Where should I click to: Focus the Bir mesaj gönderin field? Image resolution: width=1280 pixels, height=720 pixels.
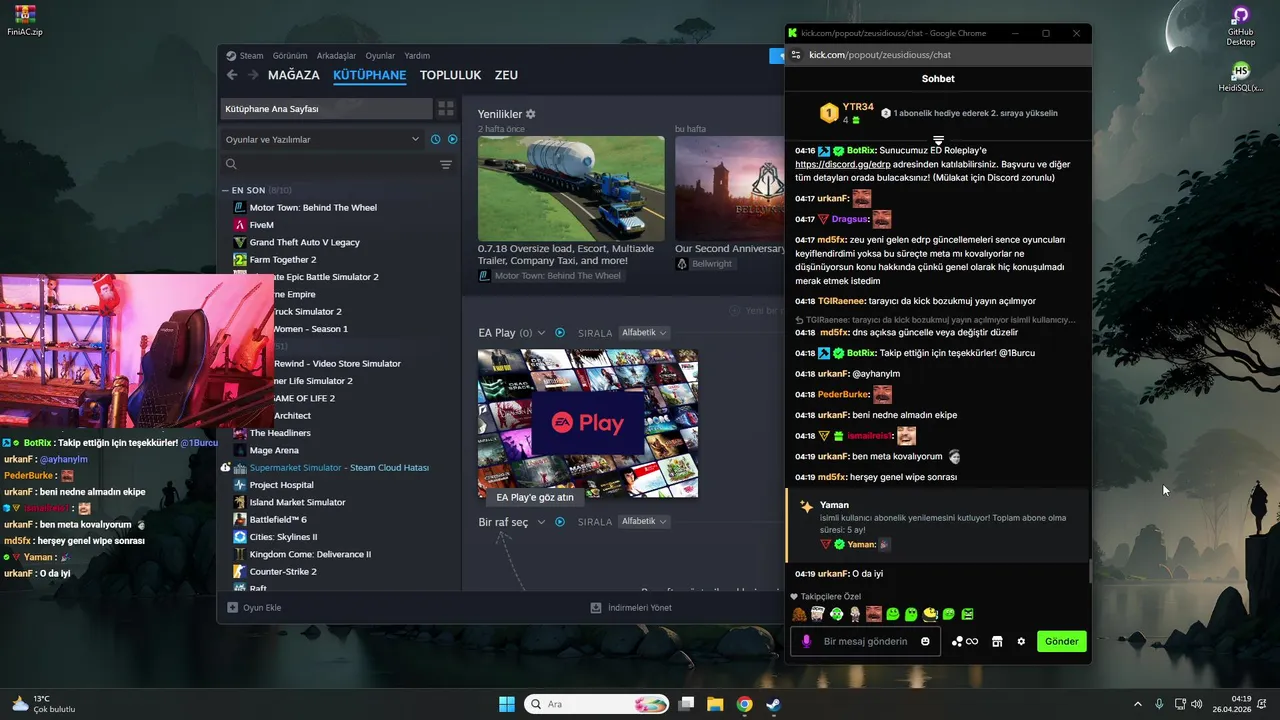point(866,641)
